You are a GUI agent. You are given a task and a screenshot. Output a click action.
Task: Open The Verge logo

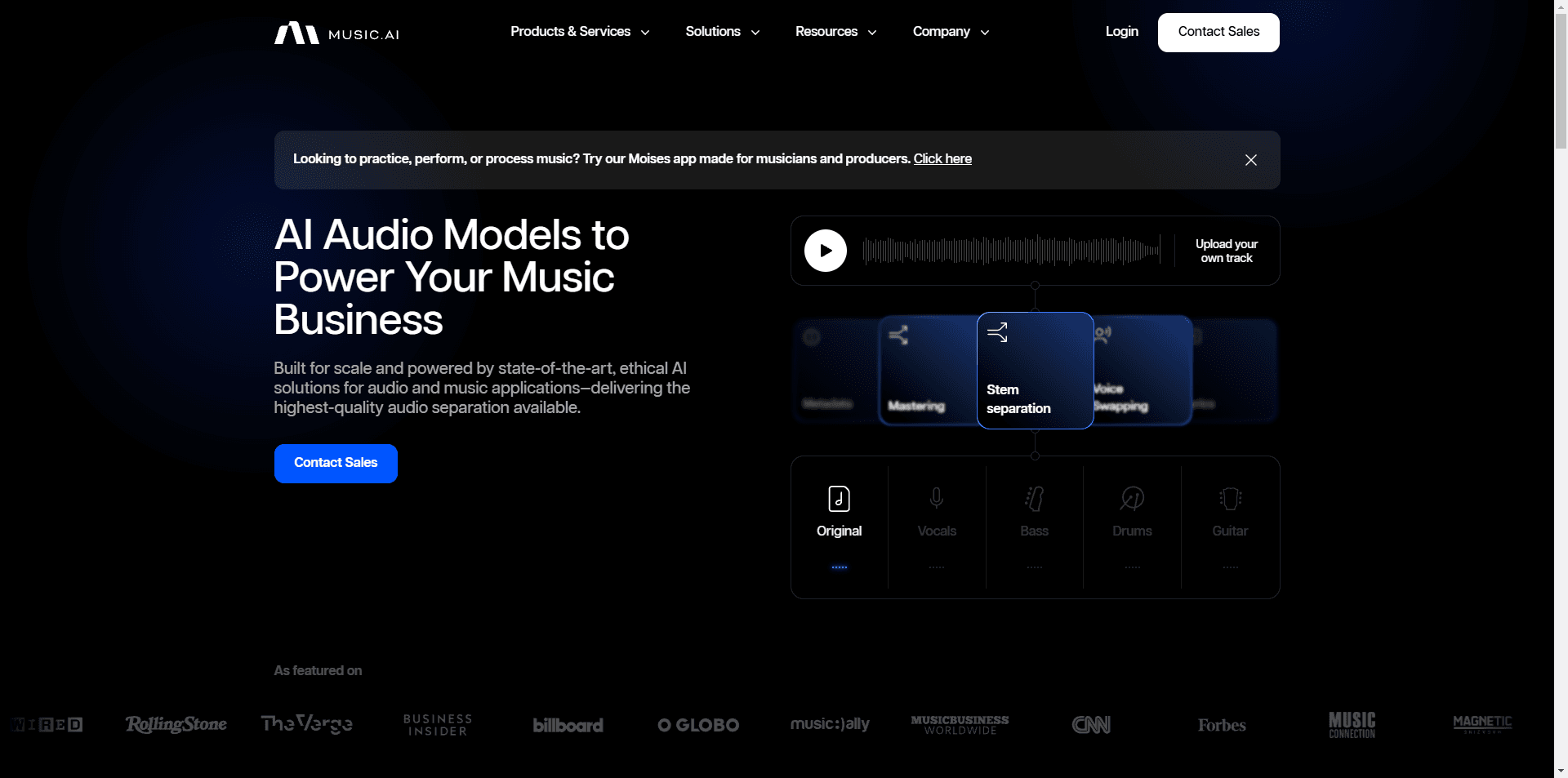tap(307, 723)
